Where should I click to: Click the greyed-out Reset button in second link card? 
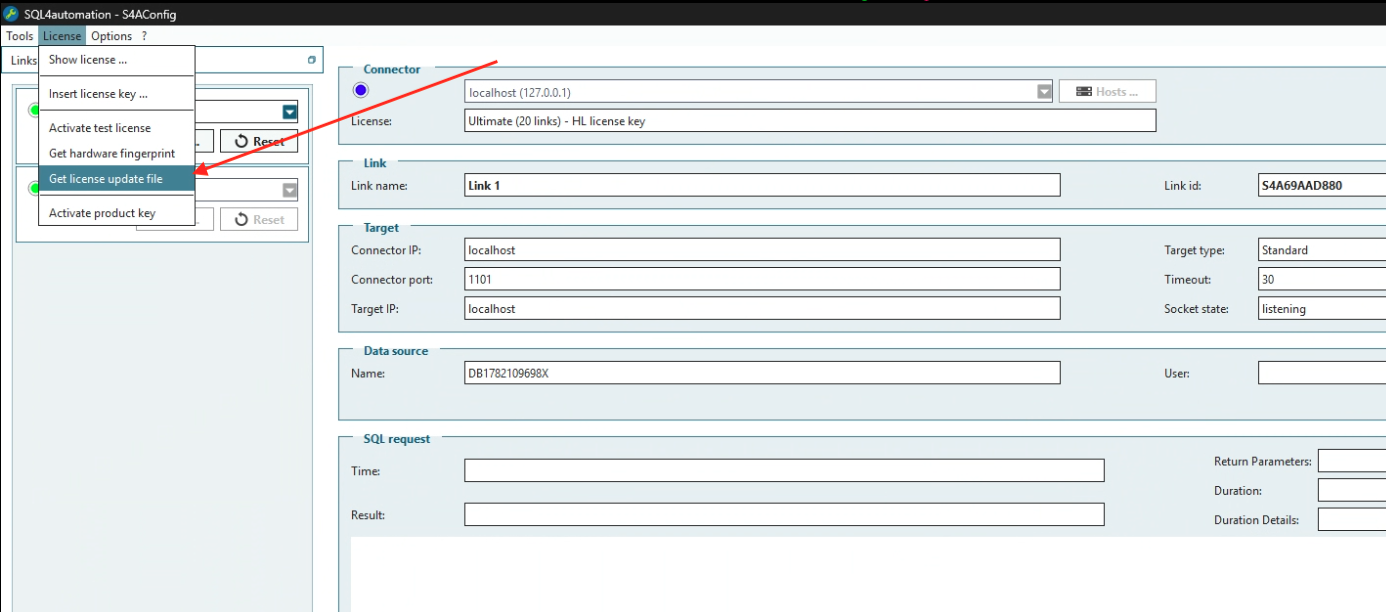pyautogui.click(x=259, y=219)
